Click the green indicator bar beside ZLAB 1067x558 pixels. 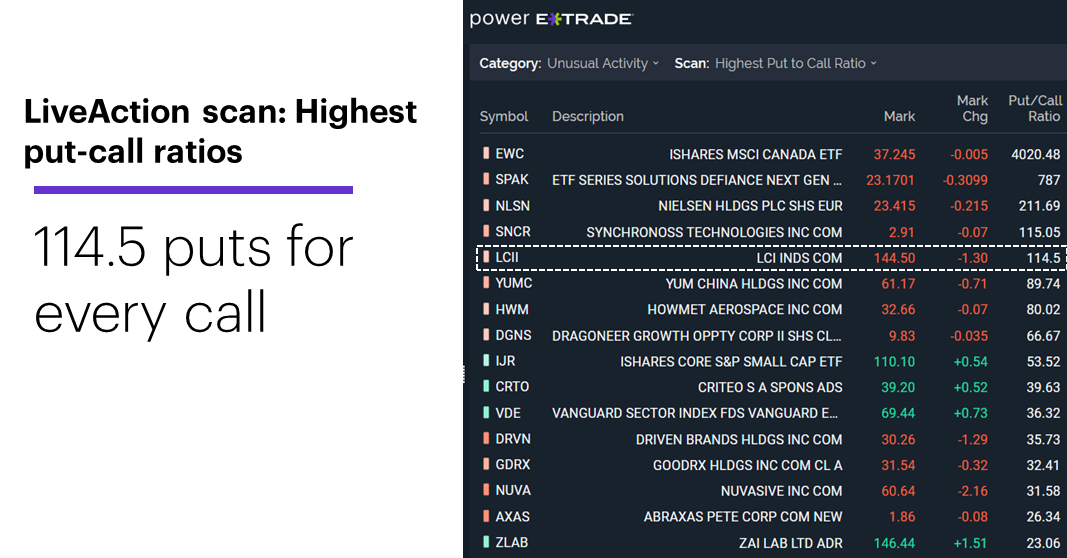pos(486,542)
